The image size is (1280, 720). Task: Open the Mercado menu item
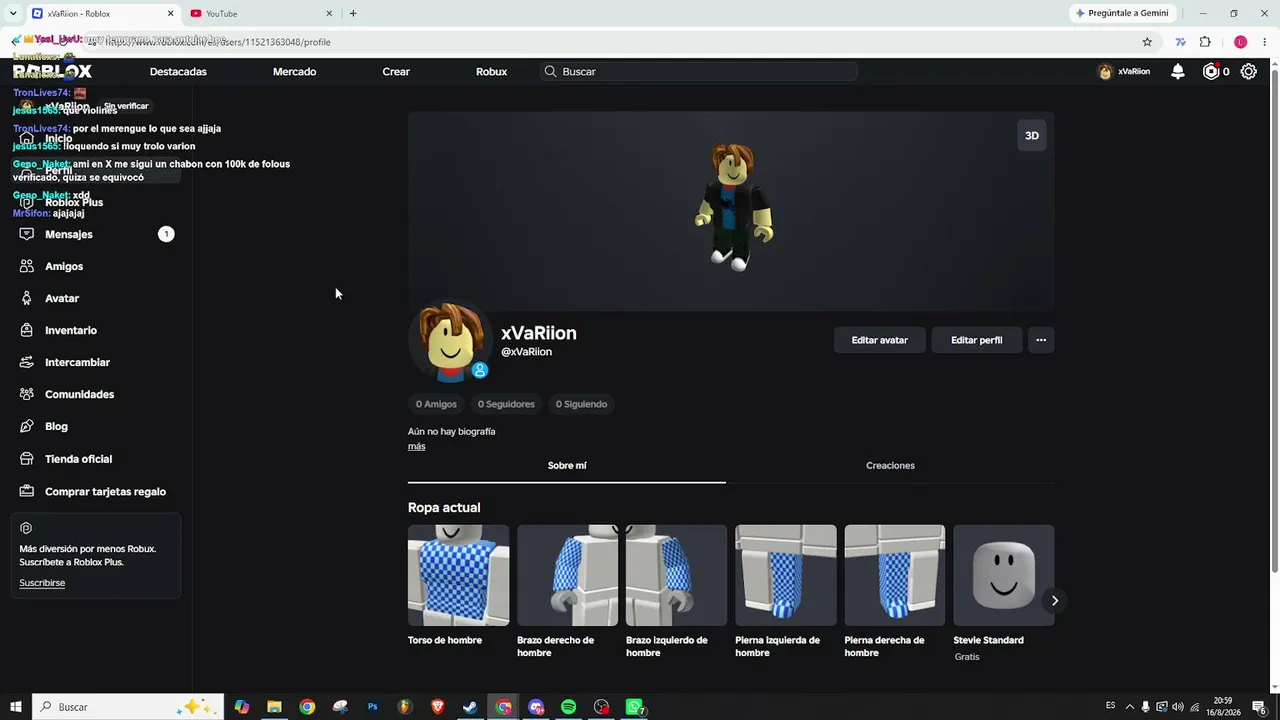tap(294, 72)
